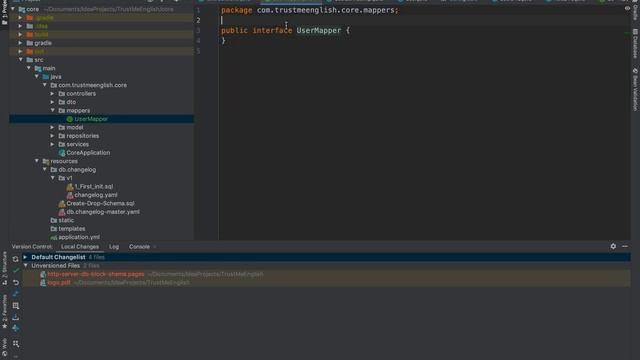This screenshot has height=360, width=640.
Task: Select the static folder
Action: pyautogui.click(x=66, y=220)
